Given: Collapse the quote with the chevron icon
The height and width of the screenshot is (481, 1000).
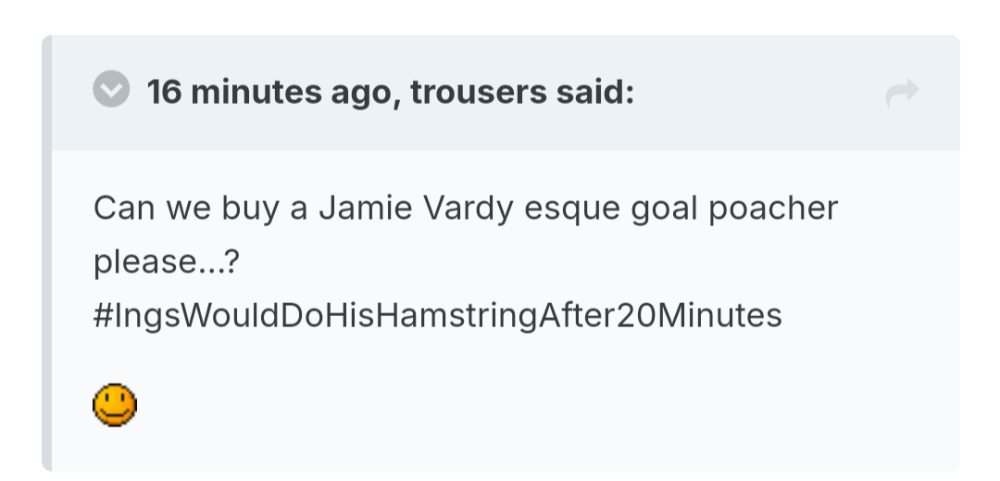Looking at the screenshot, I should (x=111, y=92).
